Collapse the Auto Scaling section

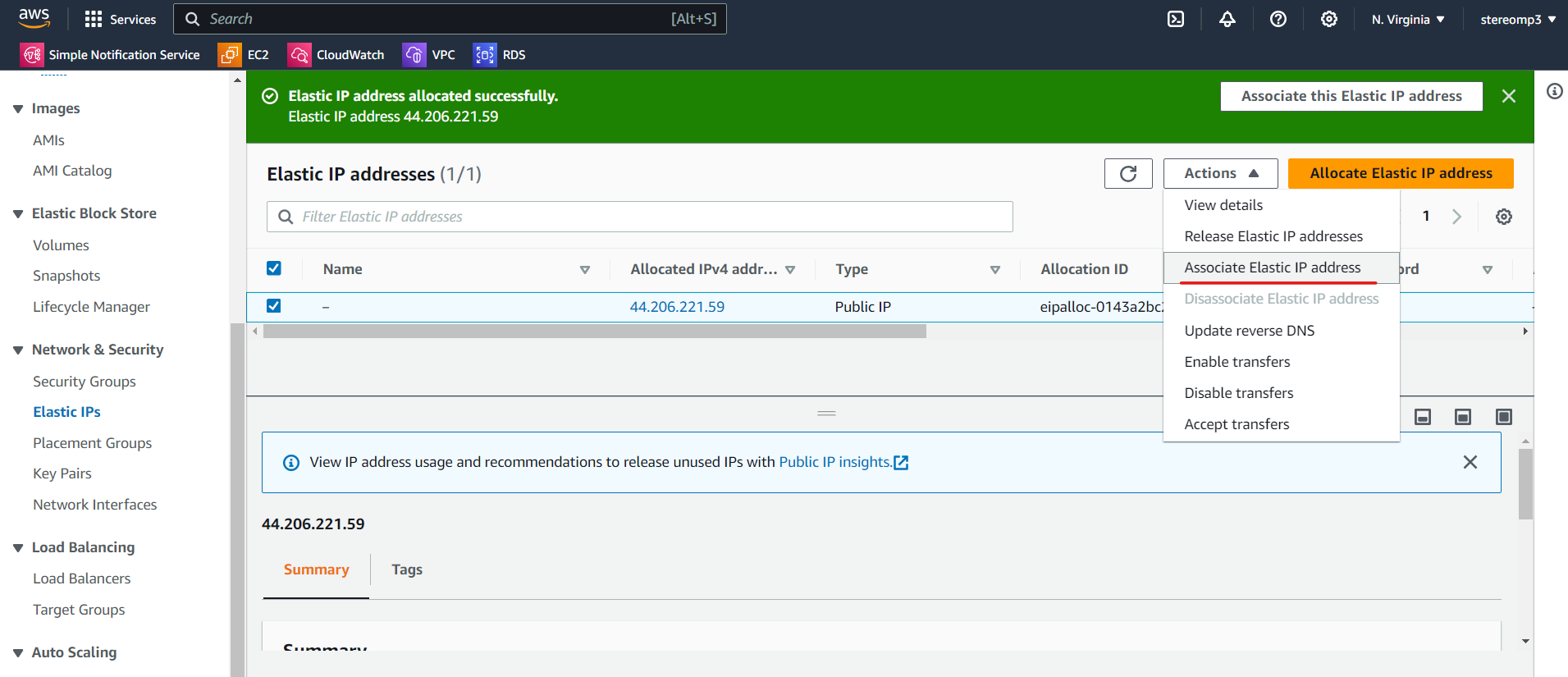click(18, 653)
